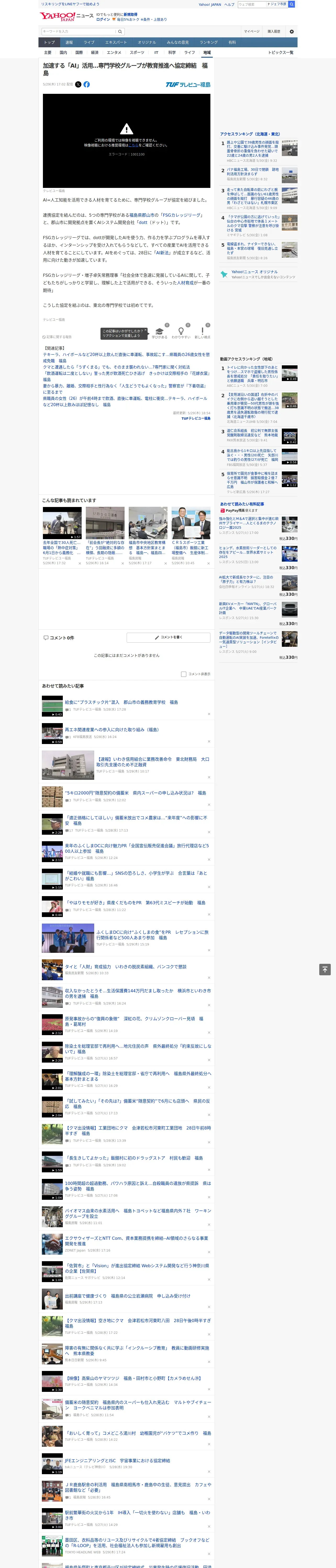
Task: Select the スポーツ category
Action: point(137,52)
